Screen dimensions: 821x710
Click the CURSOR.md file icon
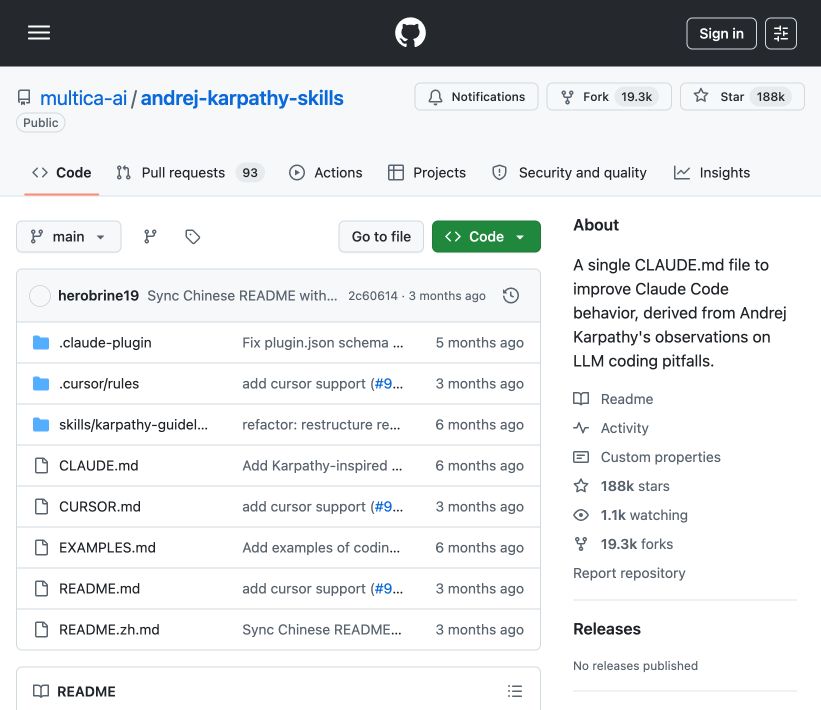[41, 507]
